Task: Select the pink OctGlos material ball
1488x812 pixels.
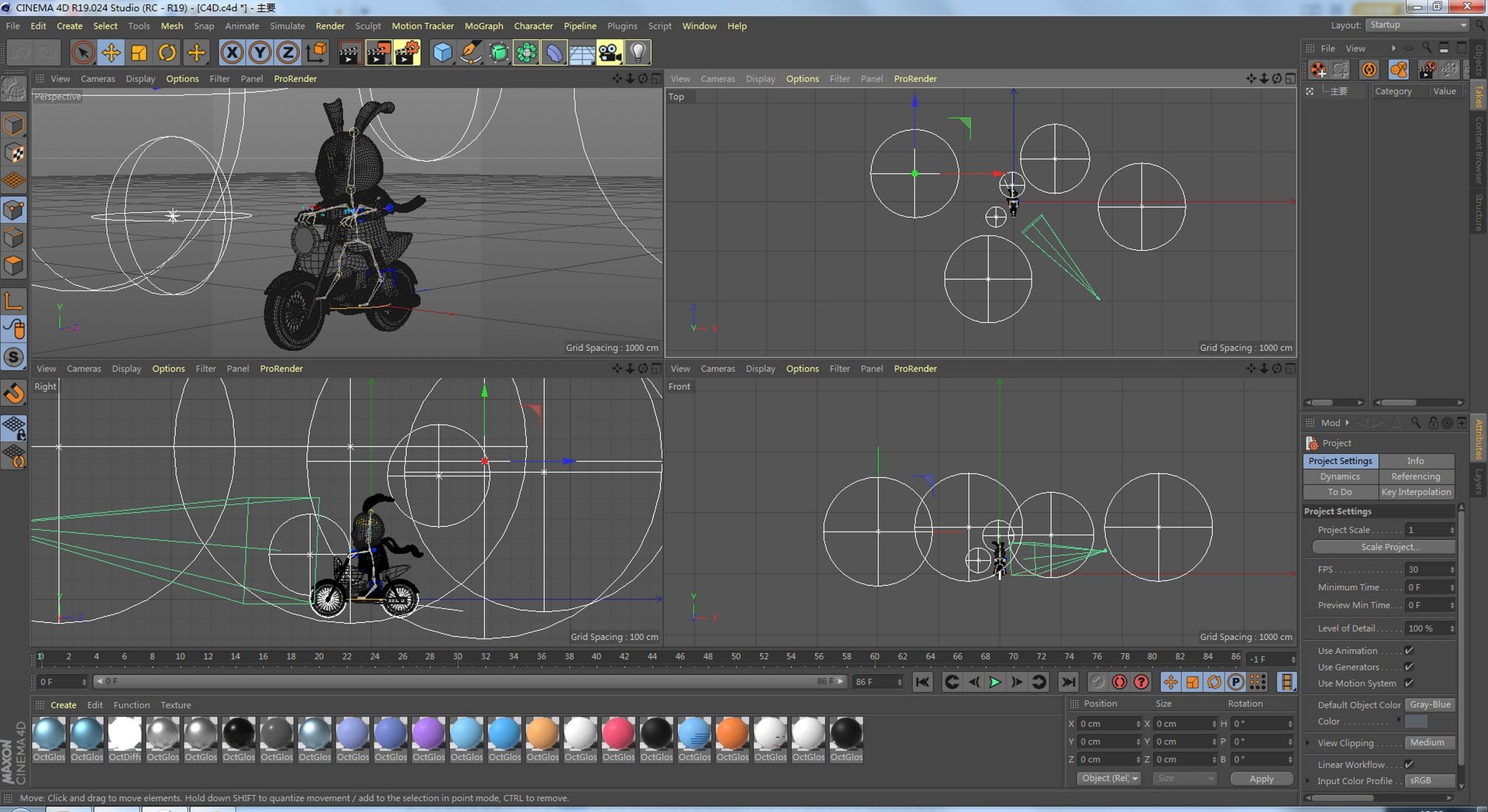Action: click(618, 734)
